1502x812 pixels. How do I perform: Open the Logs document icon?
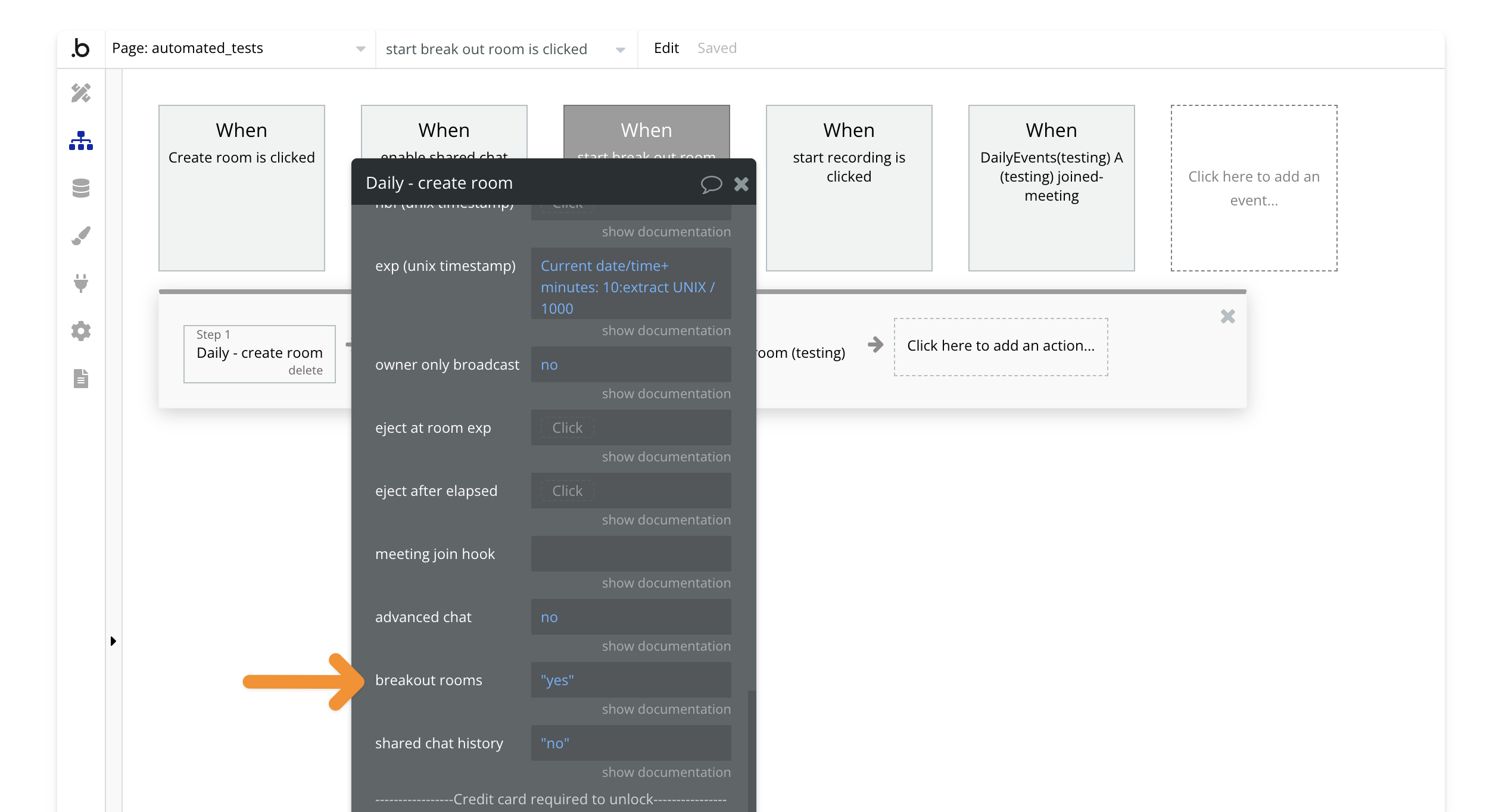pyautogui.click(x=81, y=379)
